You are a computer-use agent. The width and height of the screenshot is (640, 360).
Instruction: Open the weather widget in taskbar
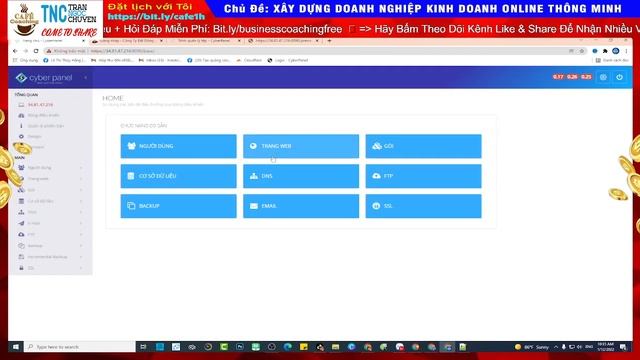[532, 347]
